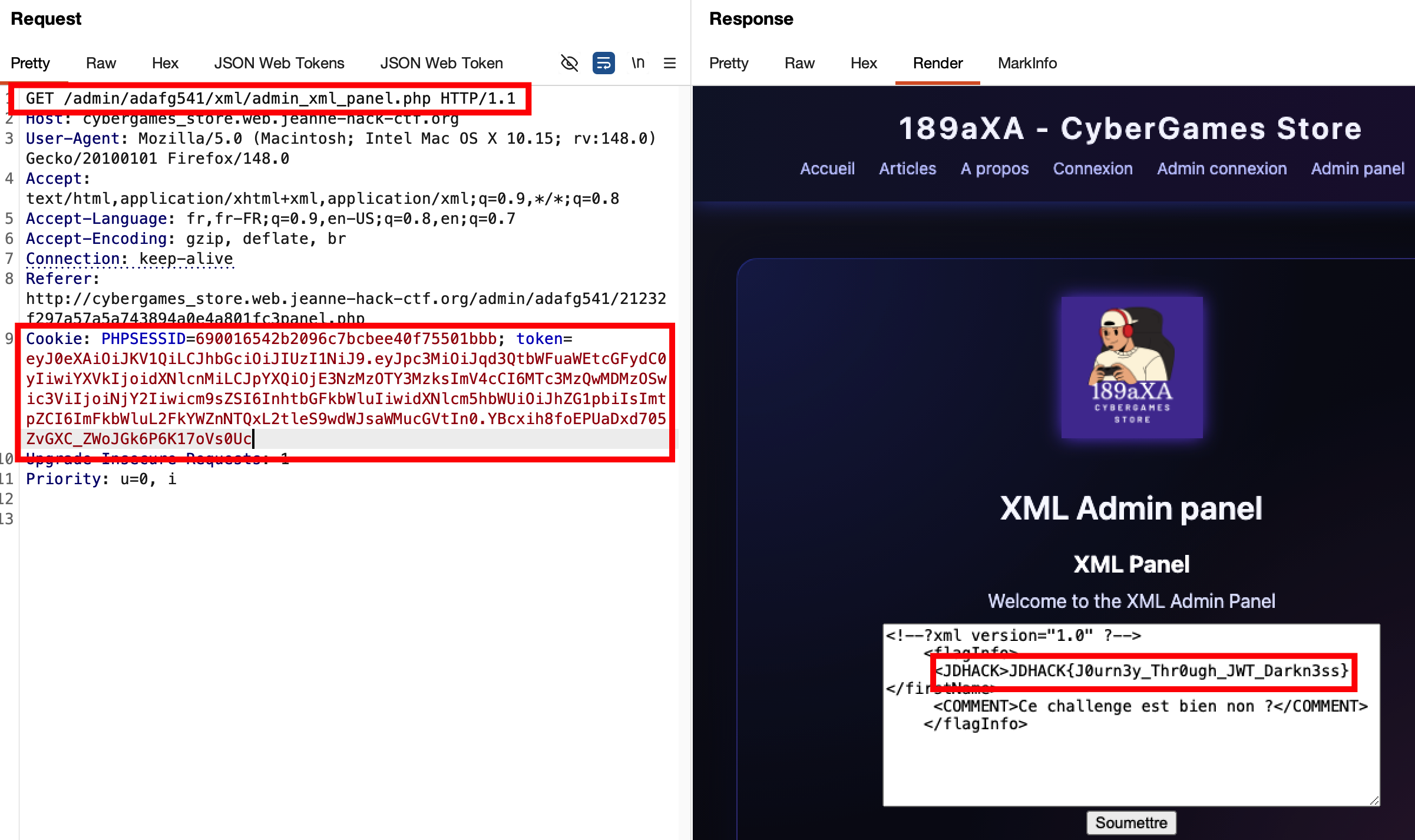Select the JSON Web Token tab

[442, 63]
